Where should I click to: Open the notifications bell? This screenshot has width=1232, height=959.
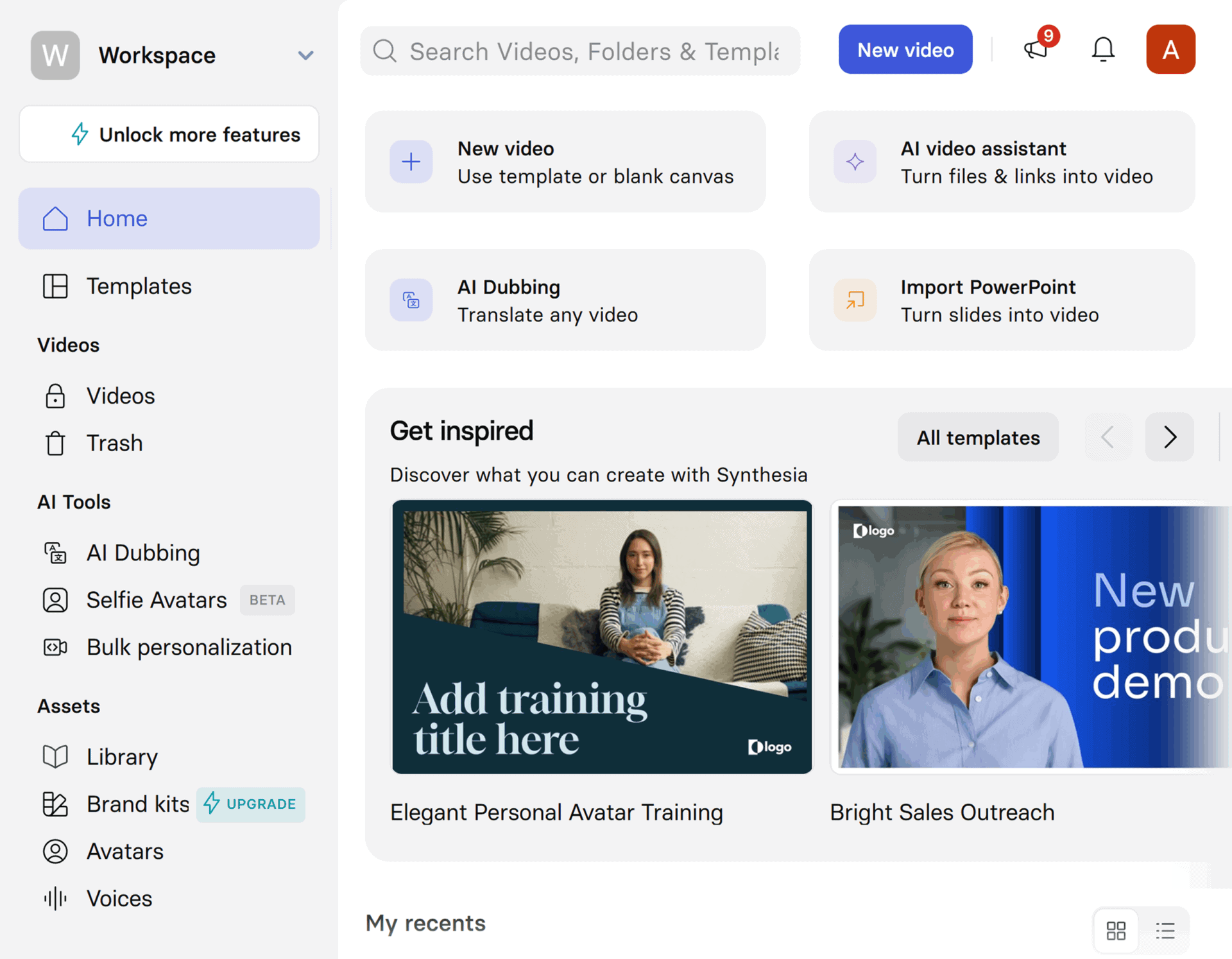click(x=1103, y=49)
